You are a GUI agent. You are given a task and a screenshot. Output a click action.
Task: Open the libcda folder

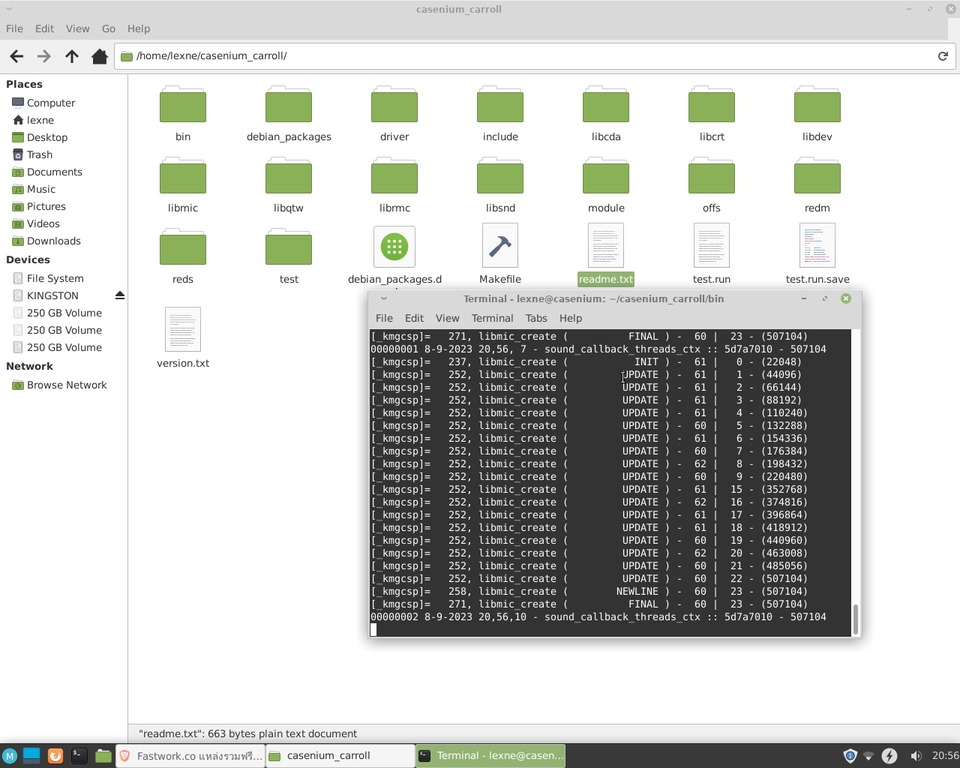tap(606, 115)
